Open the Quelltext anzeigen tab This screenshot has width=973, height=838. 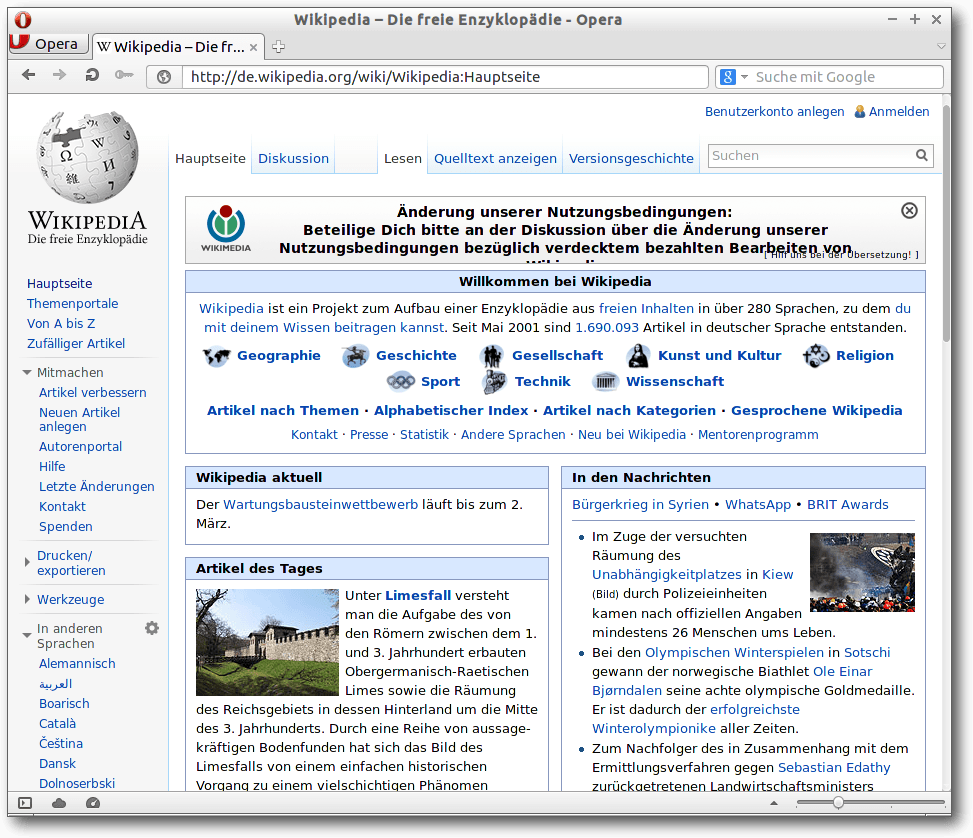pos(495,158)
